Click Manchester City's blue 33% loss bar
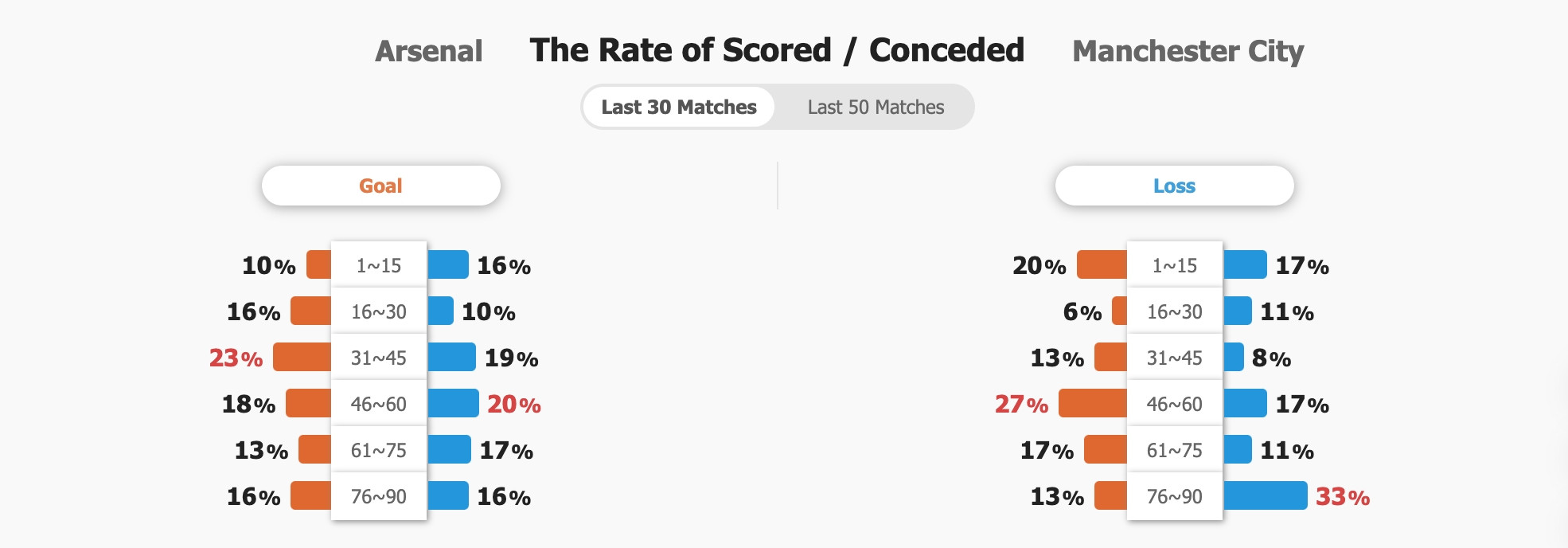 [x=1266, y=495]
